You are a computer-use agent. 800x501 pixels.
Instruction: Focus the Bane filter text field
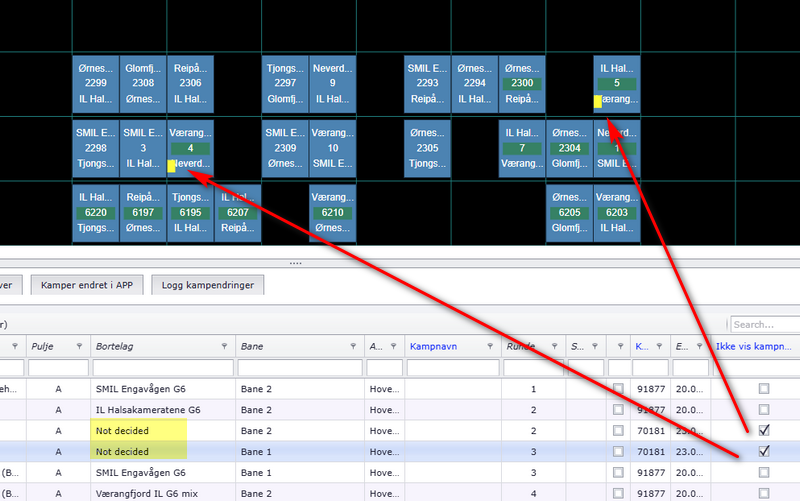(300, 367)
